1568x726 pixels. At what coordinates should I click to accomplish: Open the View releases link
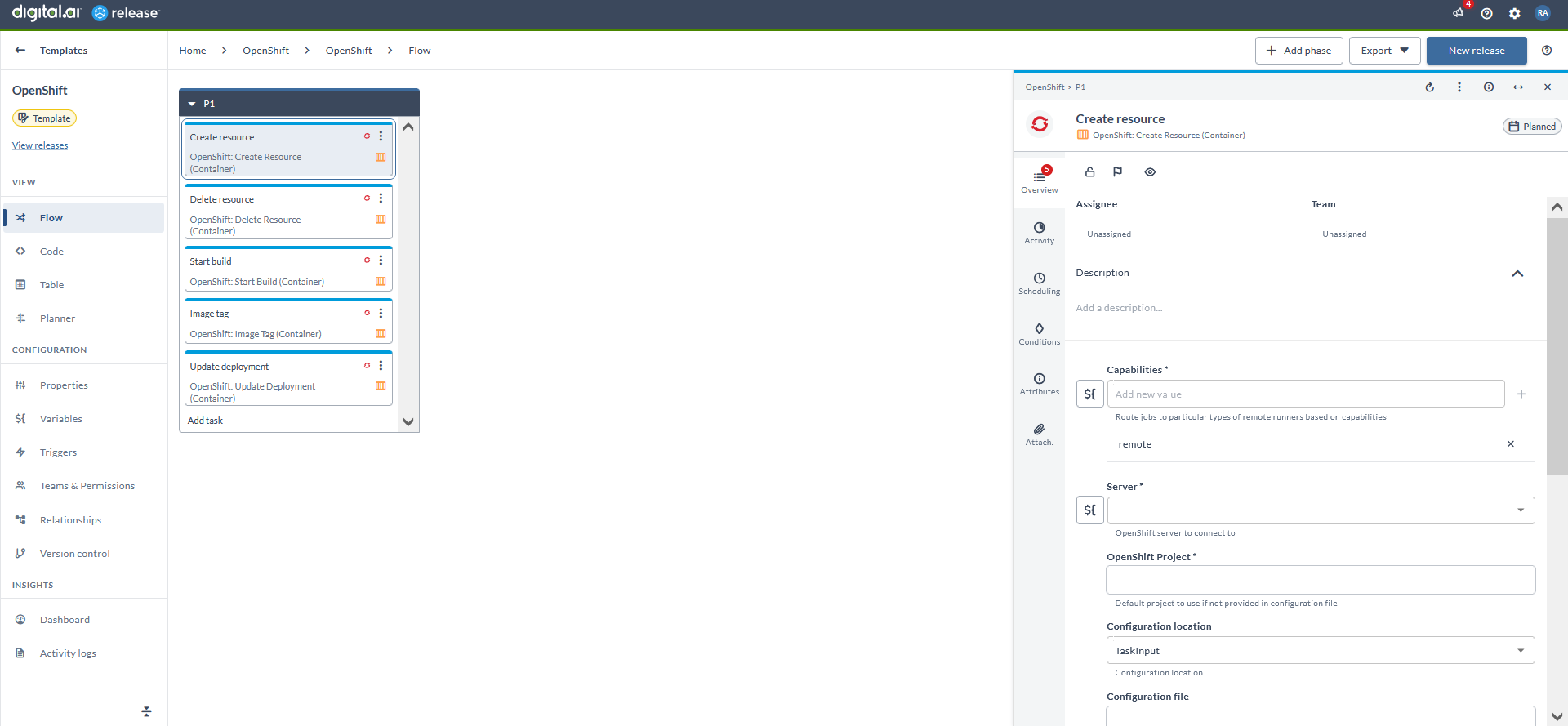[x=40, y=145]
